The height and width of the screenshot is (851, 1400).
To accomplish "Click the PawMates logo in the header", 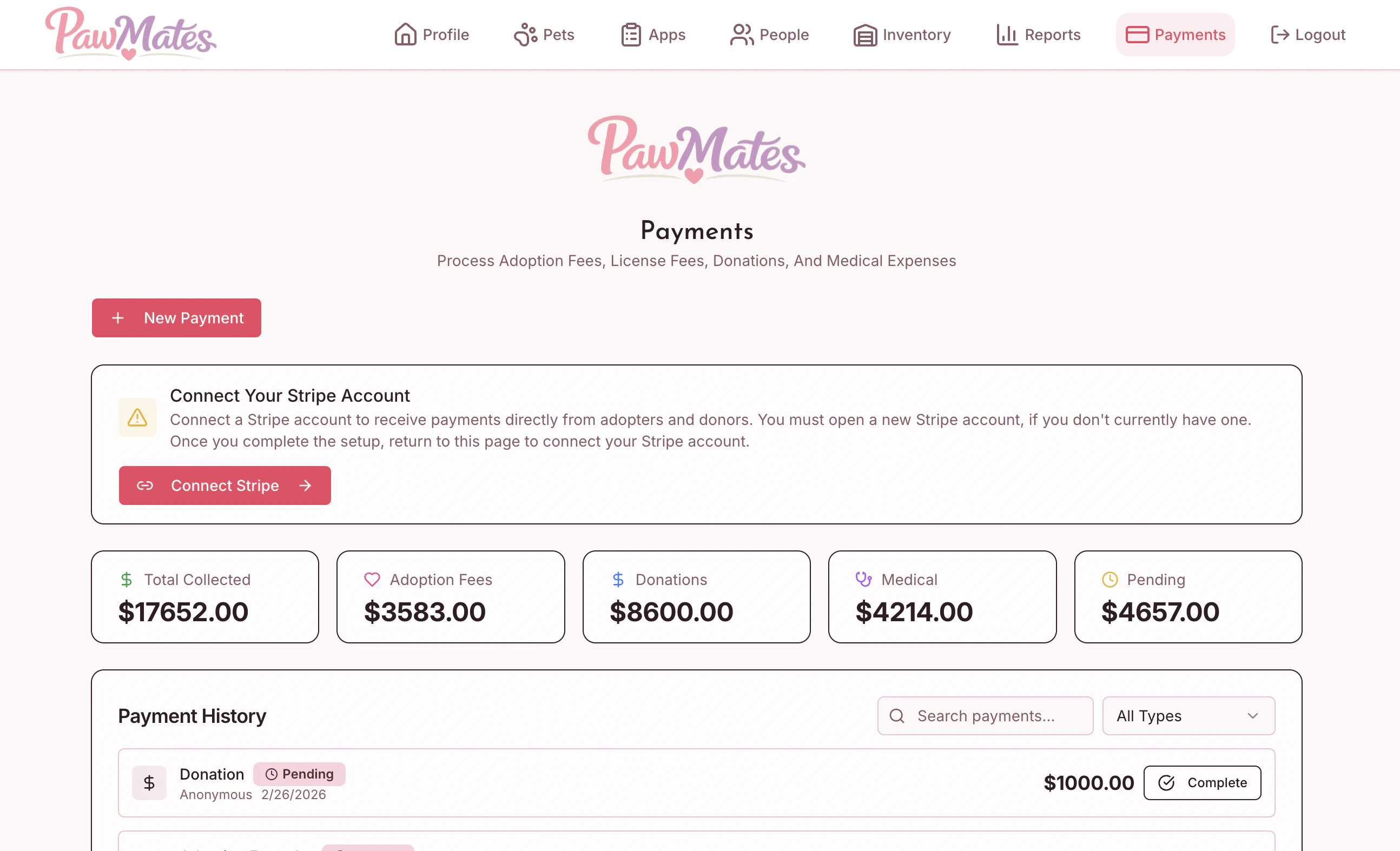I will pos(131,34).
